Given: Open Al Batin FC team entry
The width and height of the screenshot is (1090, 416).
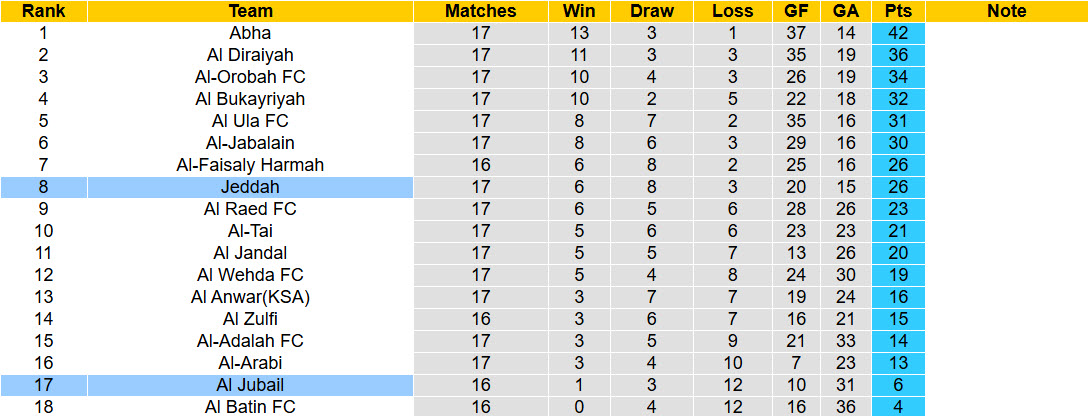Looking at the screenshot, I should pyautogui.click(x=250, y=406).
